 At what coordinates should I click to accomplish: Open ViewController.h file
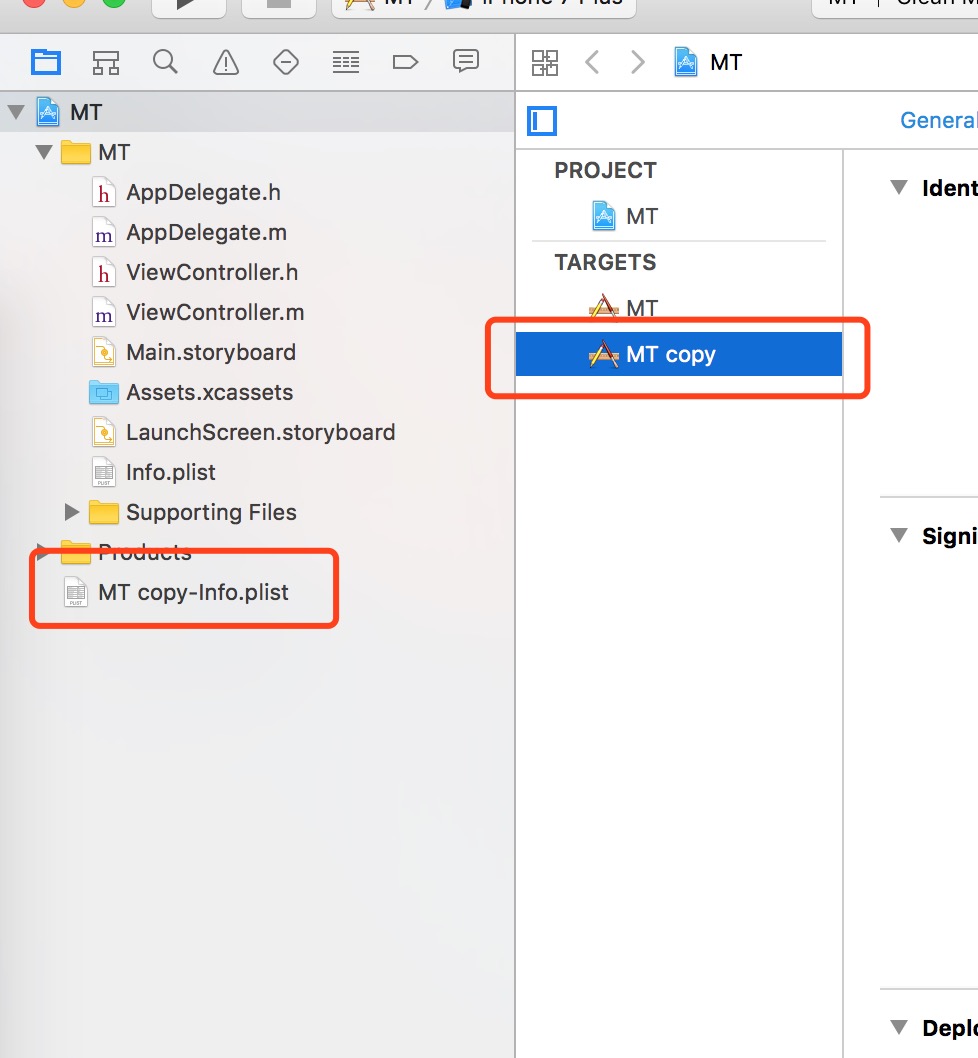(212, 272)
